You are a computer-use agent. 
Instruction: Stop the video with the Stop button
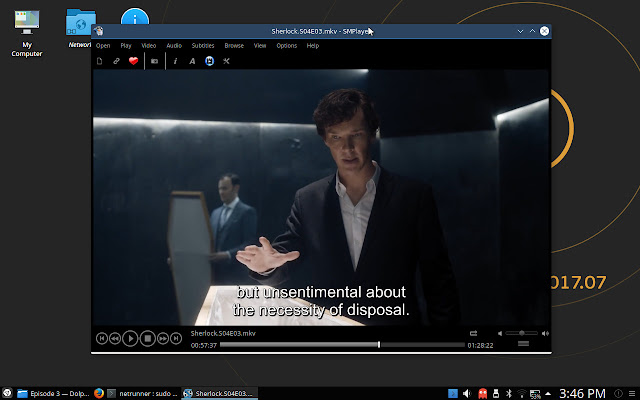coord(148,338)
